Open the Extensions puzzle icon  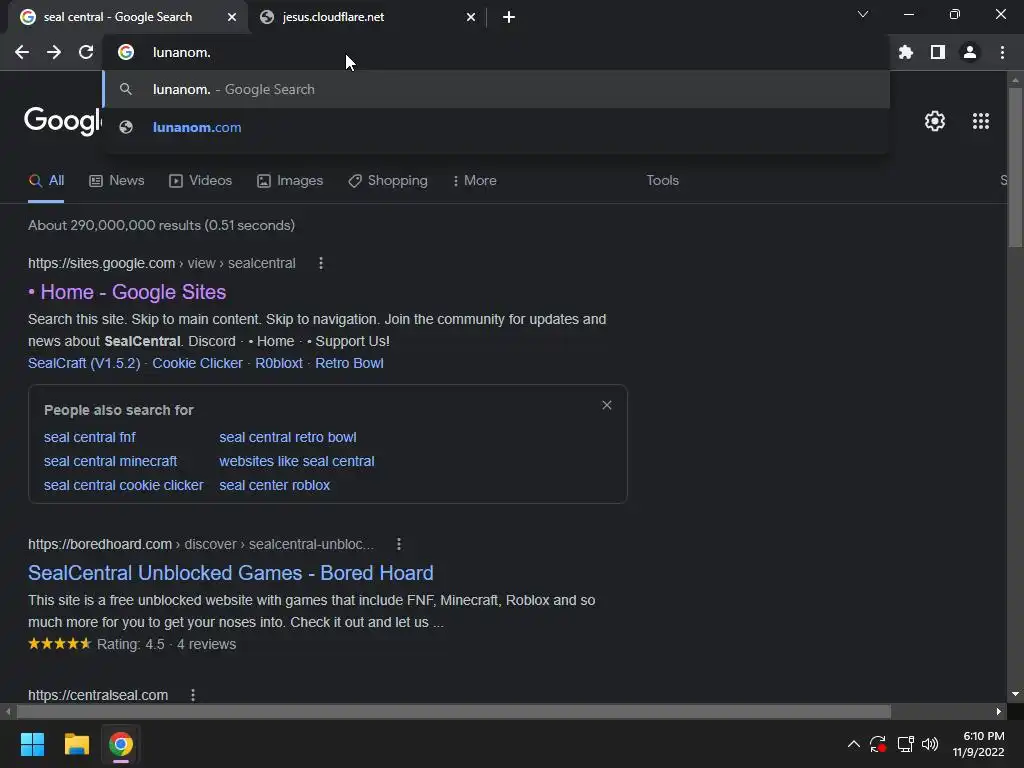[906, 52]
